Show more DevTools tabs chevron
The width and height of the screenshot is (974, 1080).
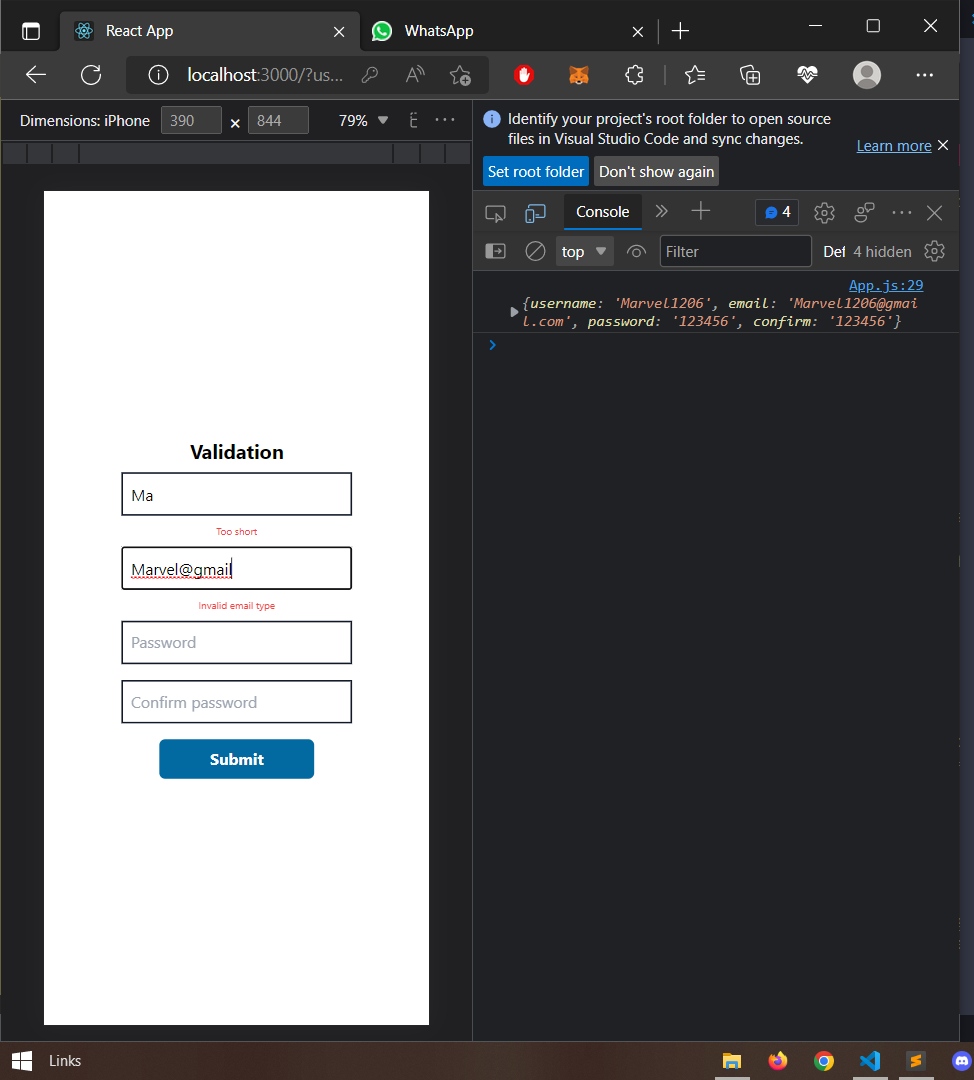[662, 211]
